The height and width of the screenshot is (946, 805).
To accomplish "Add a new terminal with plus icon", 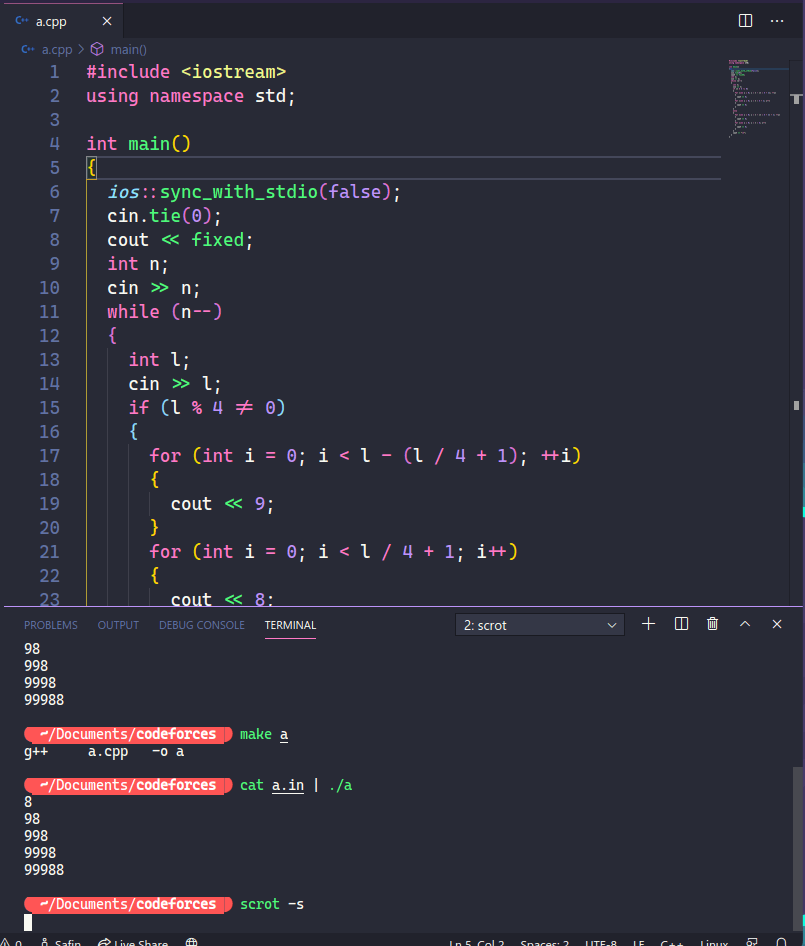I will pyautogui.click(x=648, y=624).
